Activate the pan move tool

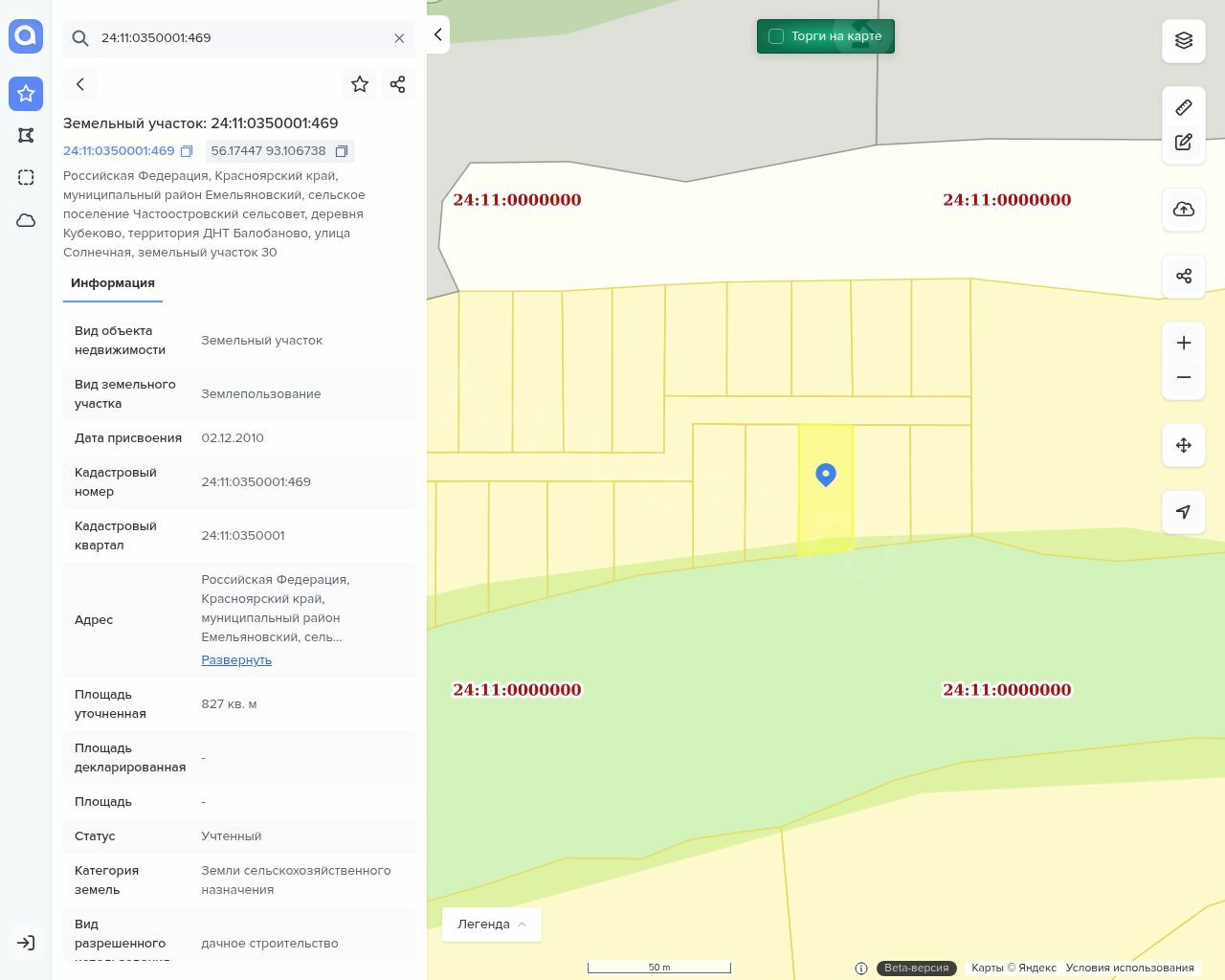[x=1184, y=445]
